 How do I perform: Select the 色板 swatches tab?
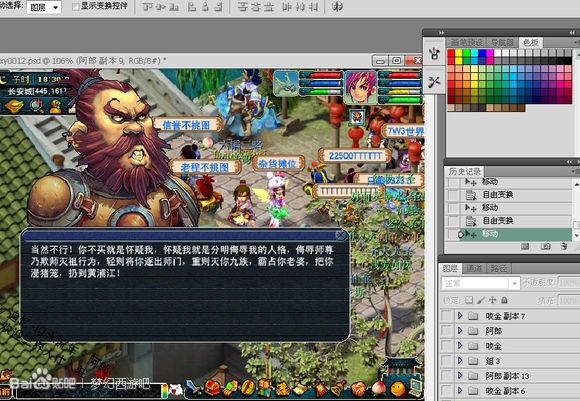pyautogui.click(x=530, y=43)
